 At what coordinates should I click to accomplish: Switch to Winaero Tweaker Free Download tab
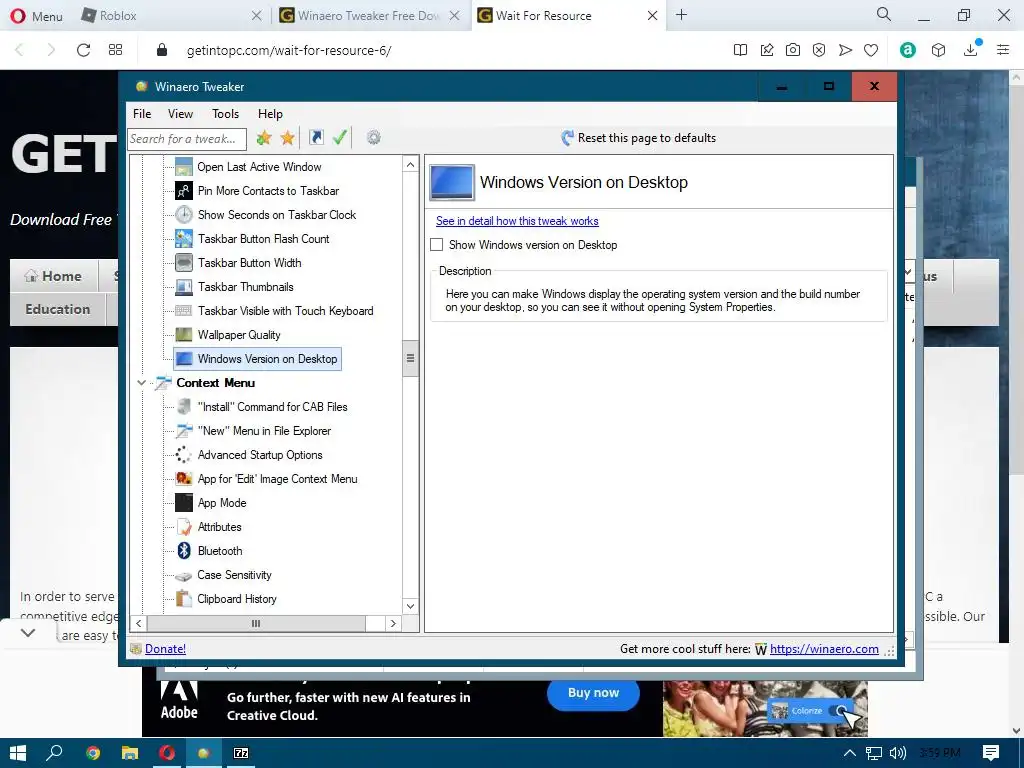click(369, 16)
